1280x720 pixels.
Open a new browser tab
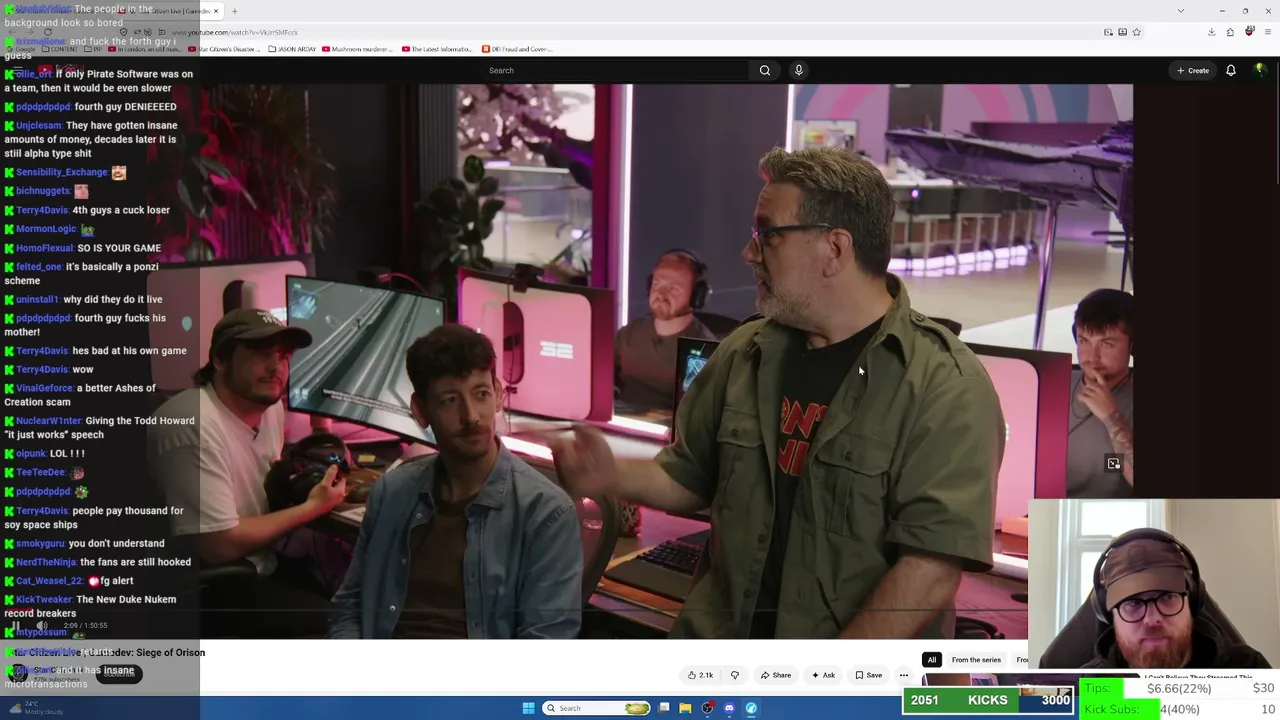click(x=234, y=11)
